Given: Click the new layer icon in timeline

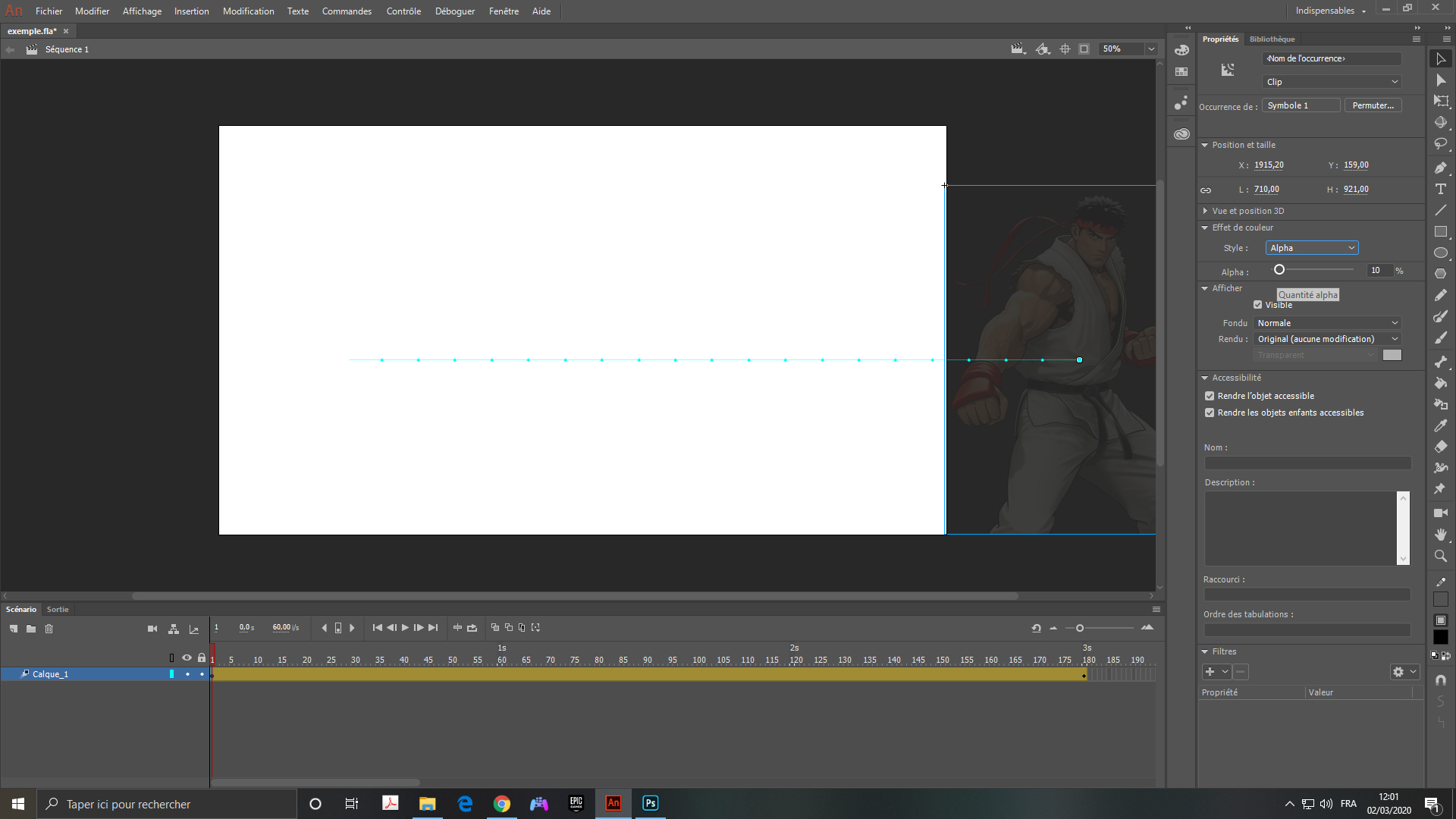Looking at the screenshot, I should click(x=13, y=629).
